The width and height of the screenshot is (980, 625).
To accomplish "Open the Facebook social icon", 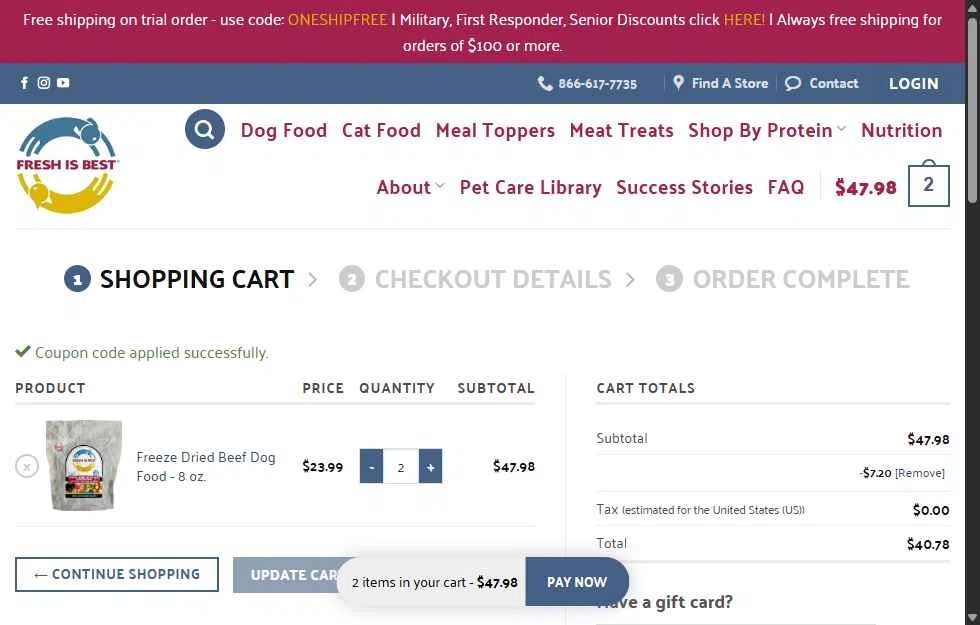I will 24,82.
